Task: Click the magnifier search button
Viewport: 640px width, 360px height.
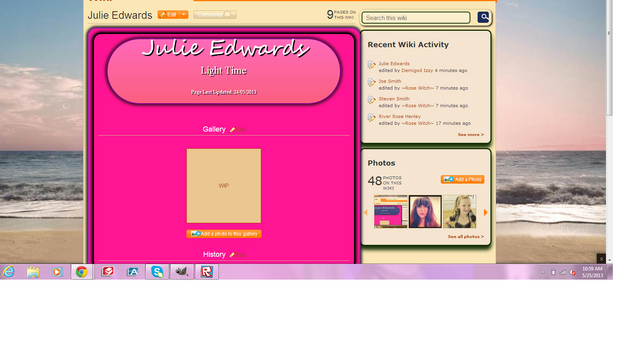Action: [483, 17]
